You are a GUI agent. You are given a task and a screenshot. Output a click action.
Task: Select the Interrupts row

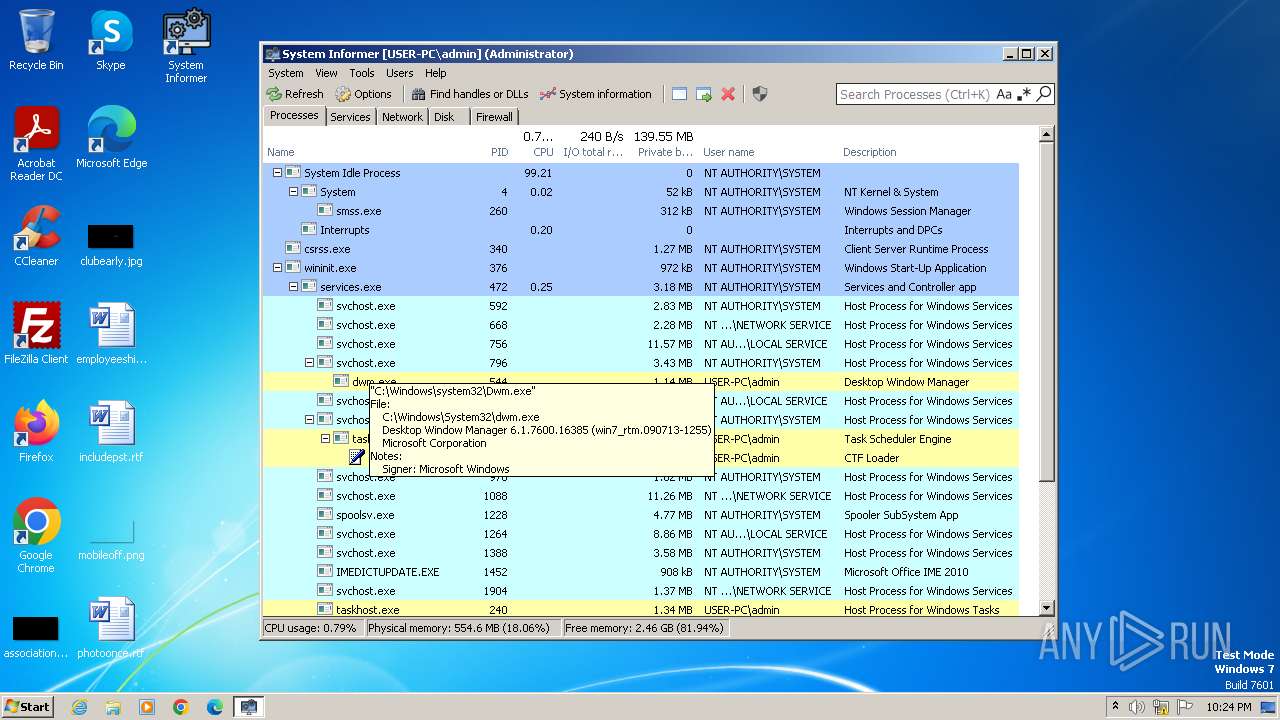[641, 230]
